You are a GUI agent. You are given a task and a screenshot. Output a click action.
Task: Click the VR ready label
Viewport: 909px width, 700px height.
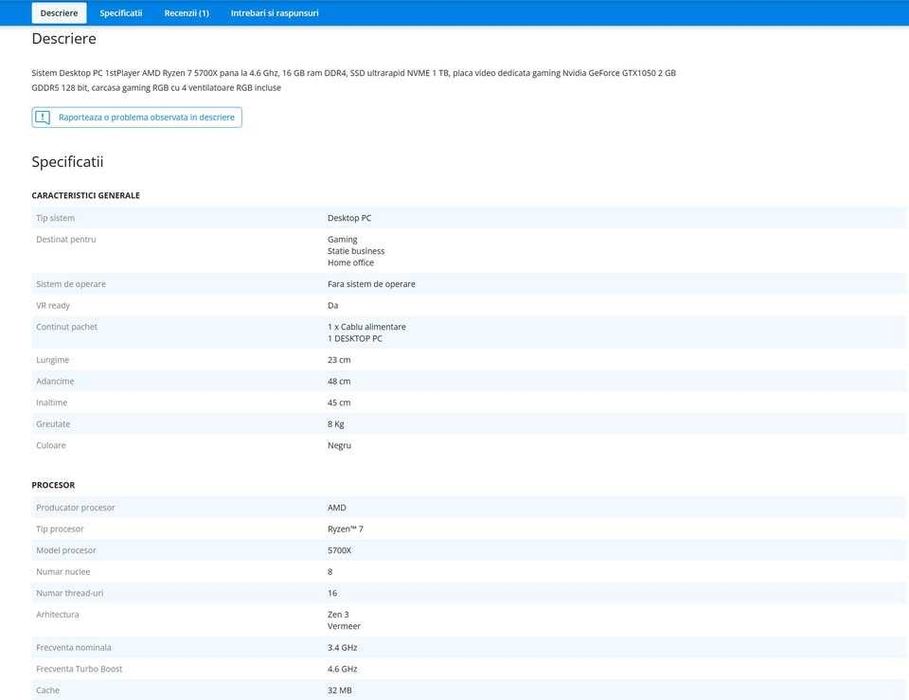(53, 306)
